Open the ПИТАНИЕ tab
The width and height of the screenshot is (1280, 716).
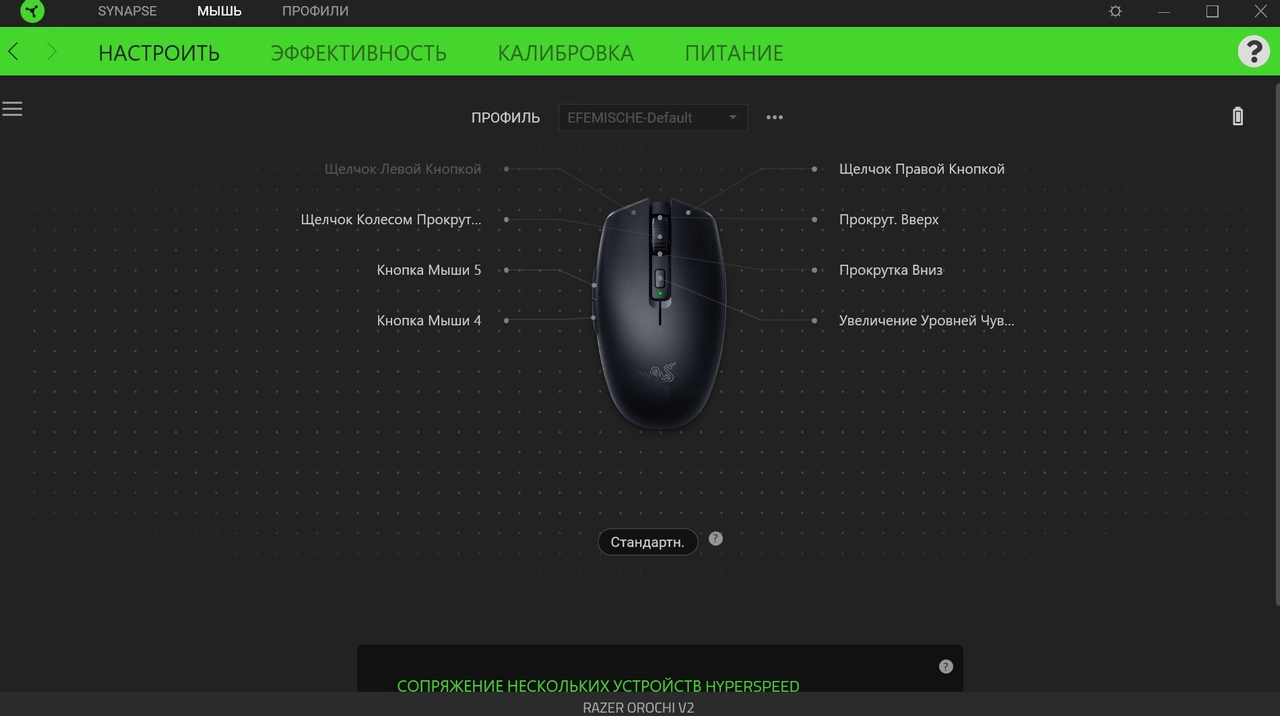(x=734, y=53)
